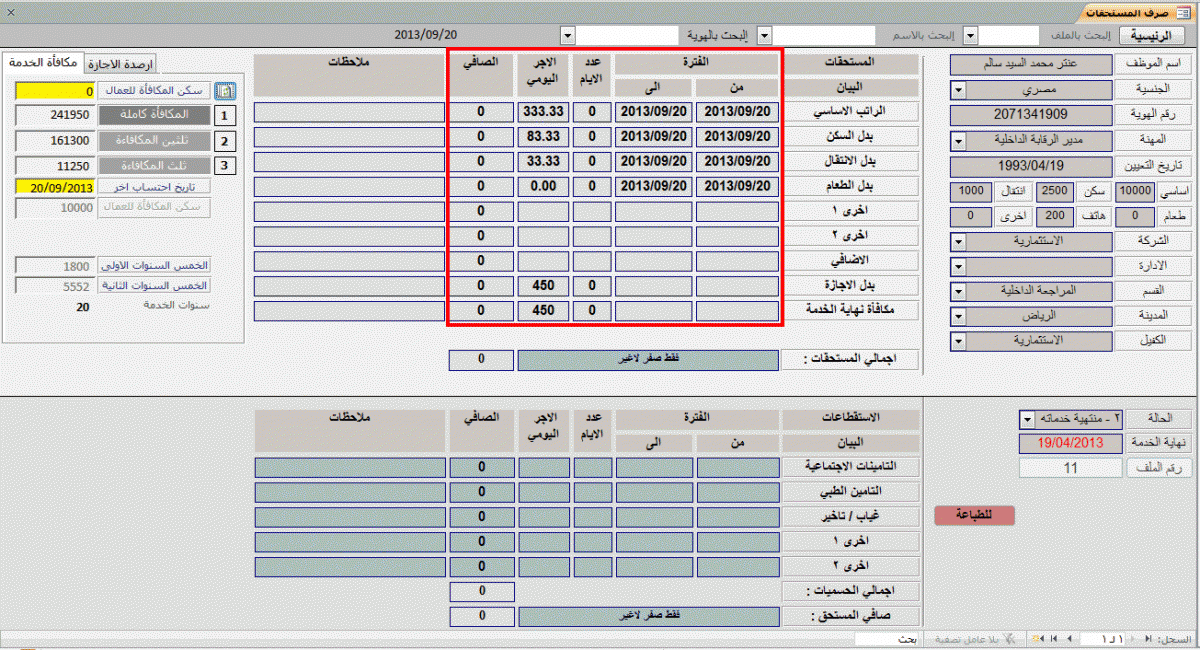1200x650 pixels.
Task: Click the بلا عامل تصفية filter icon
Action: (x=1009, y=638)
